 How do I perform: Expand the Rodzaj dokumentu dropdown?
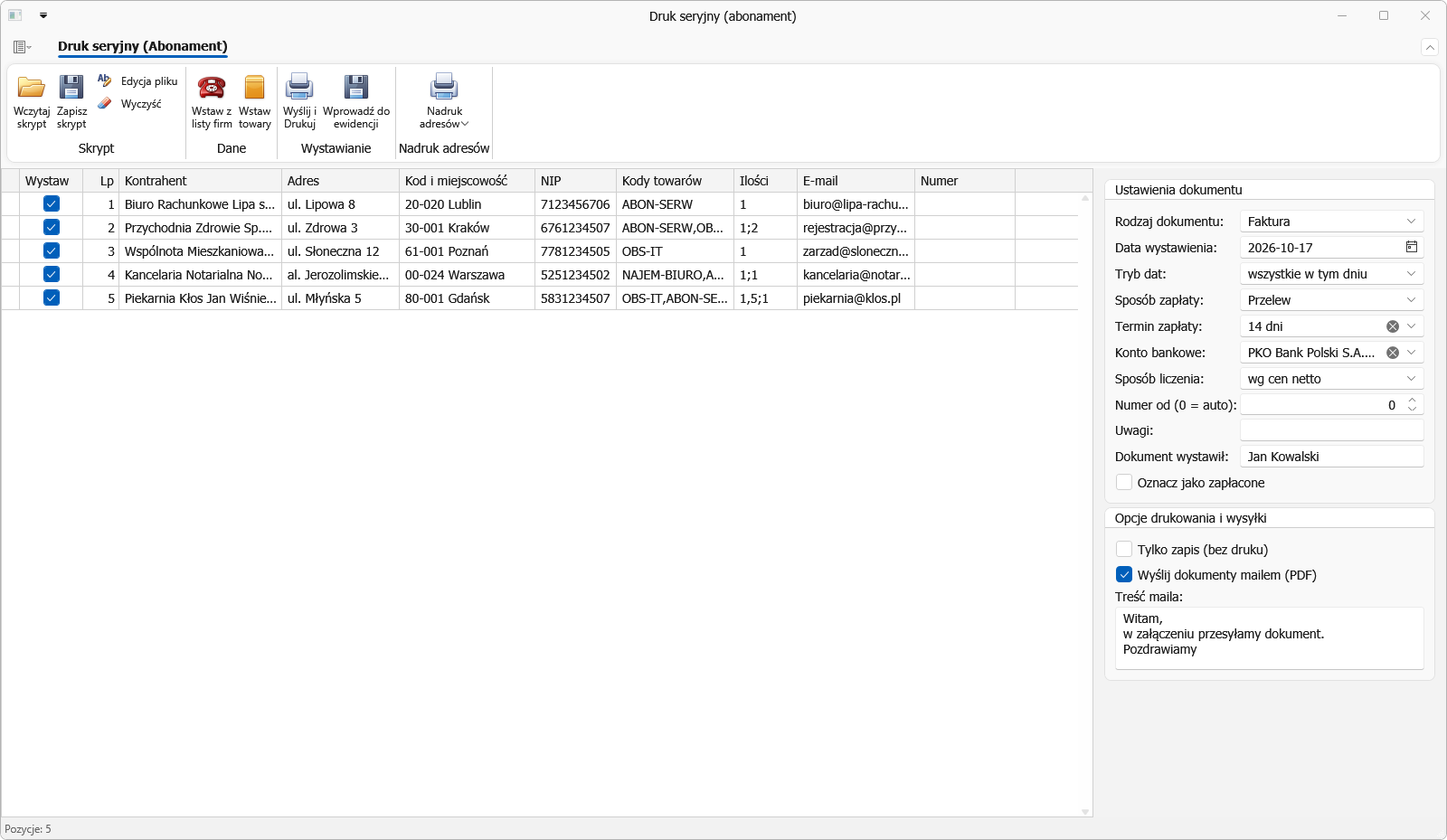(1411, 222)
